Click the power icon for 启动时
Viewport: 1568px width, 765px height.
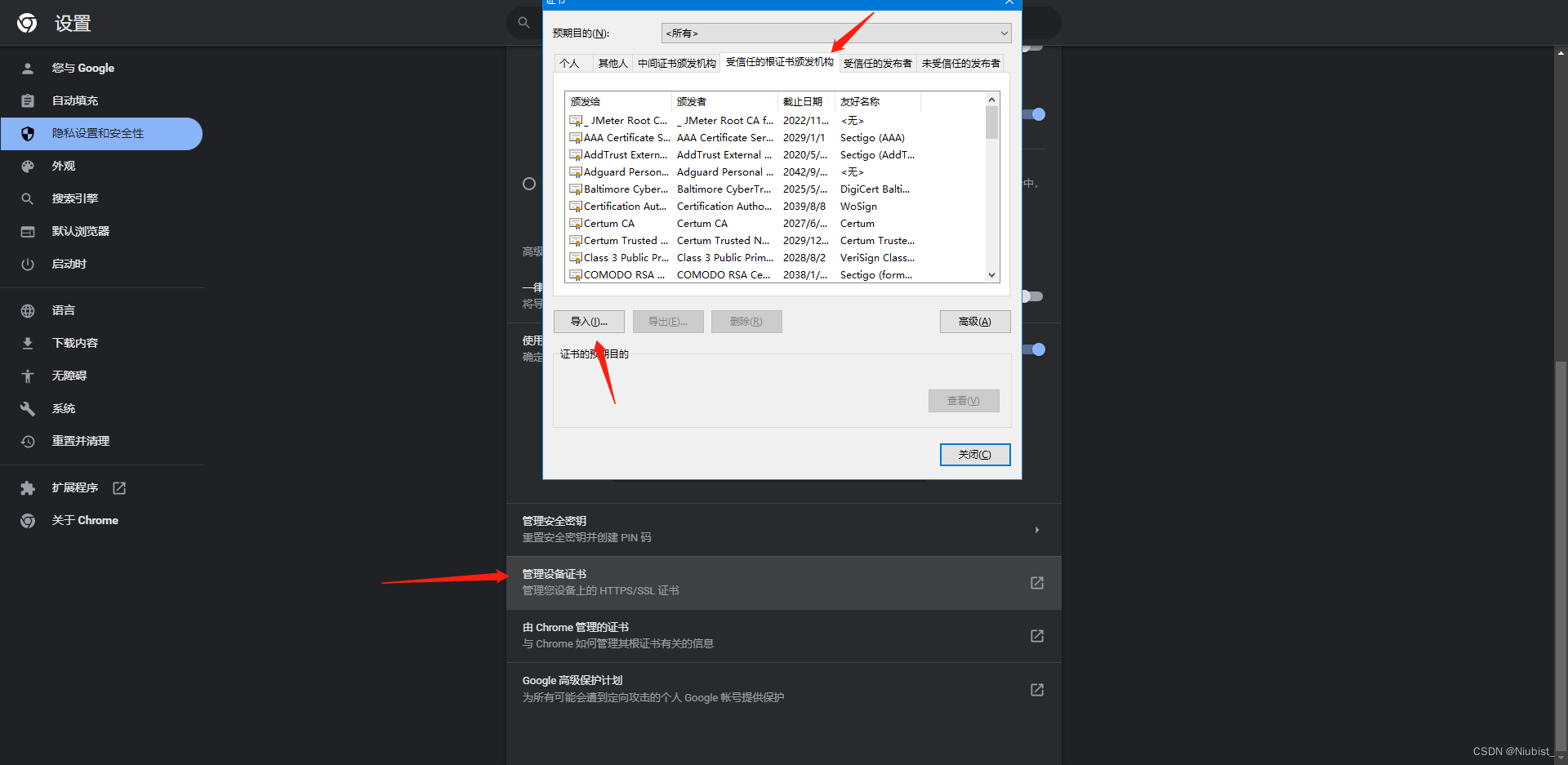coord(28,264)
